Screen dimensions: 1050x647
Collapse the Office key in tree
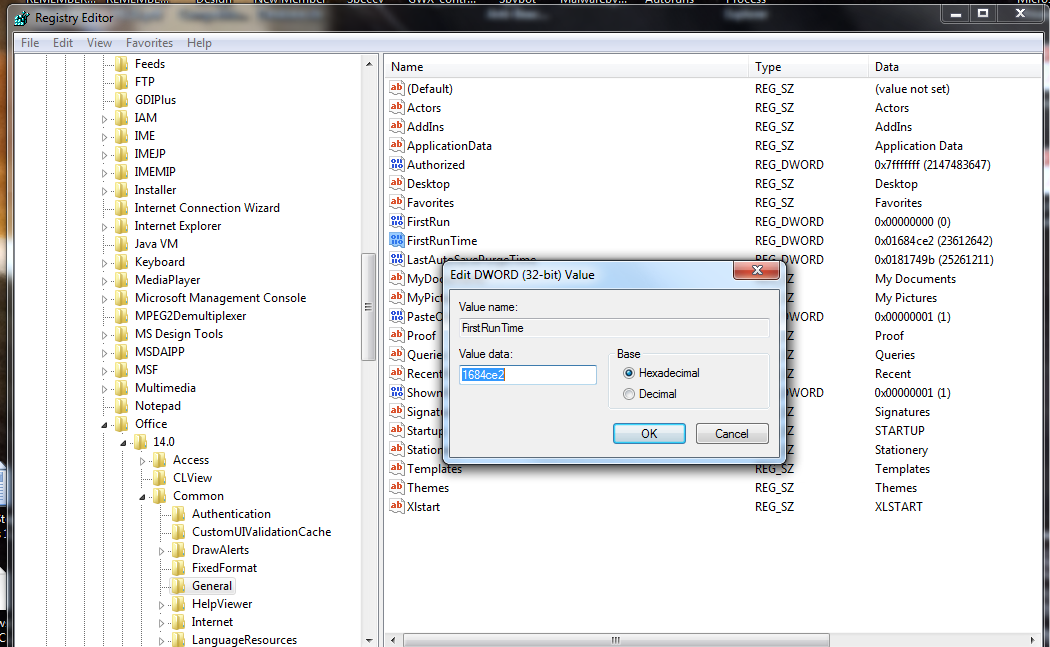pos(104,424)
